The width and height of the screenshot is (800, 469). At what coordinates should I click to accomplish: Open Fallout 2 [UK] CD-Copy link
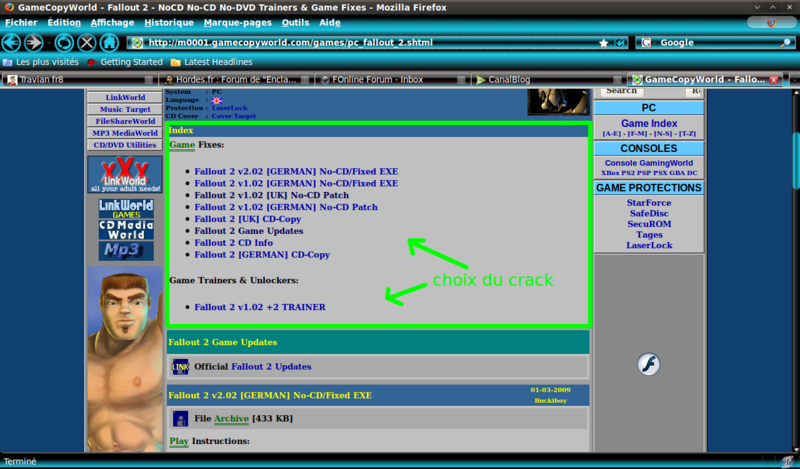(247, 219)
